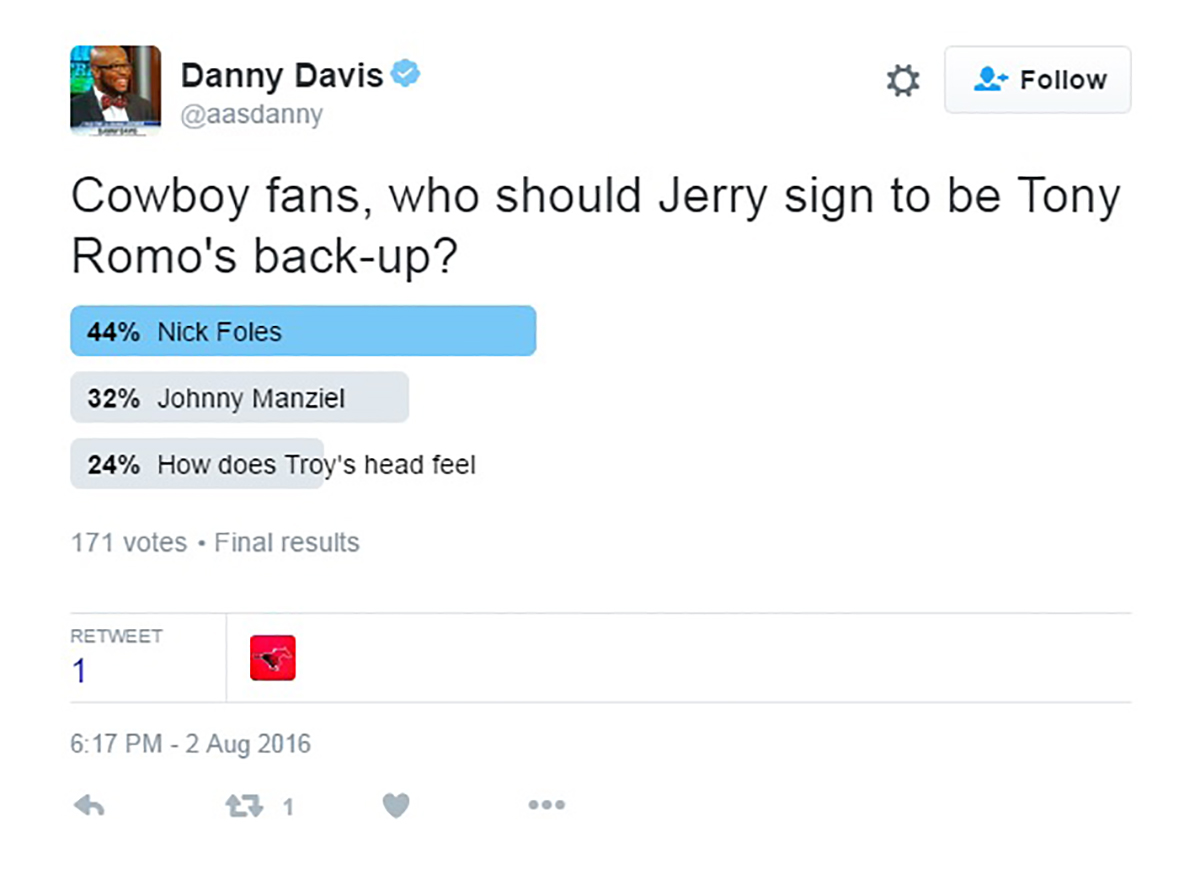Select the Johnny Manziel poll option
Screen dimensions: 1200x874
(240, 397)
